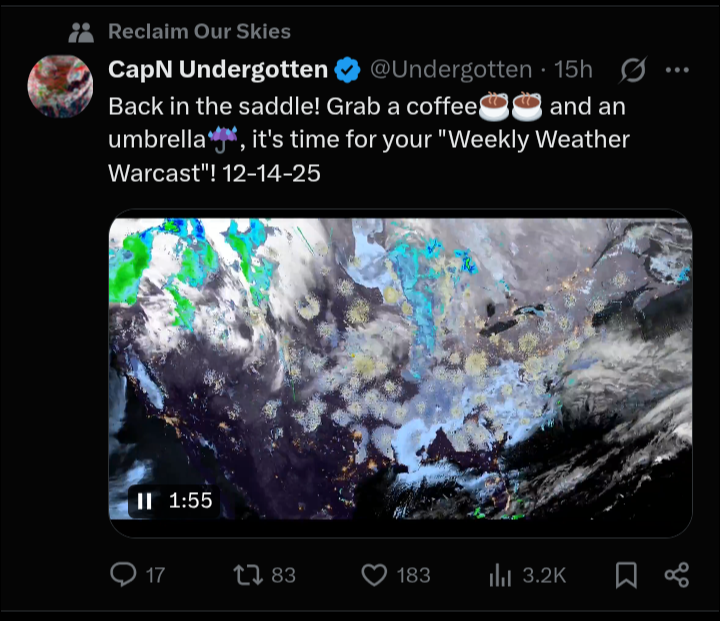Open the view analytics bar chart icon

499,574
